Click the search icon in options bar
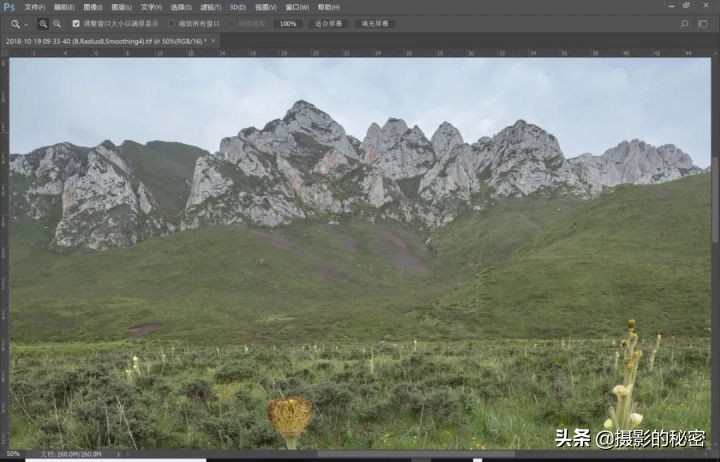 click(685, 23)
